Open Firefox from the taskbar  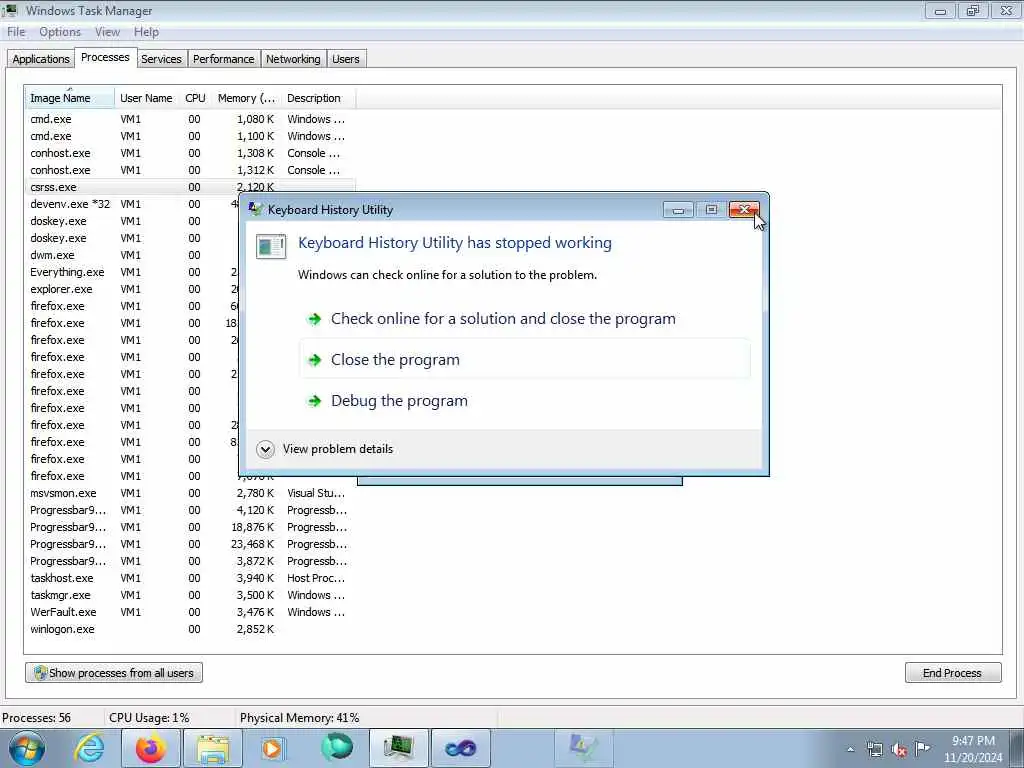[x=150, y=748]
